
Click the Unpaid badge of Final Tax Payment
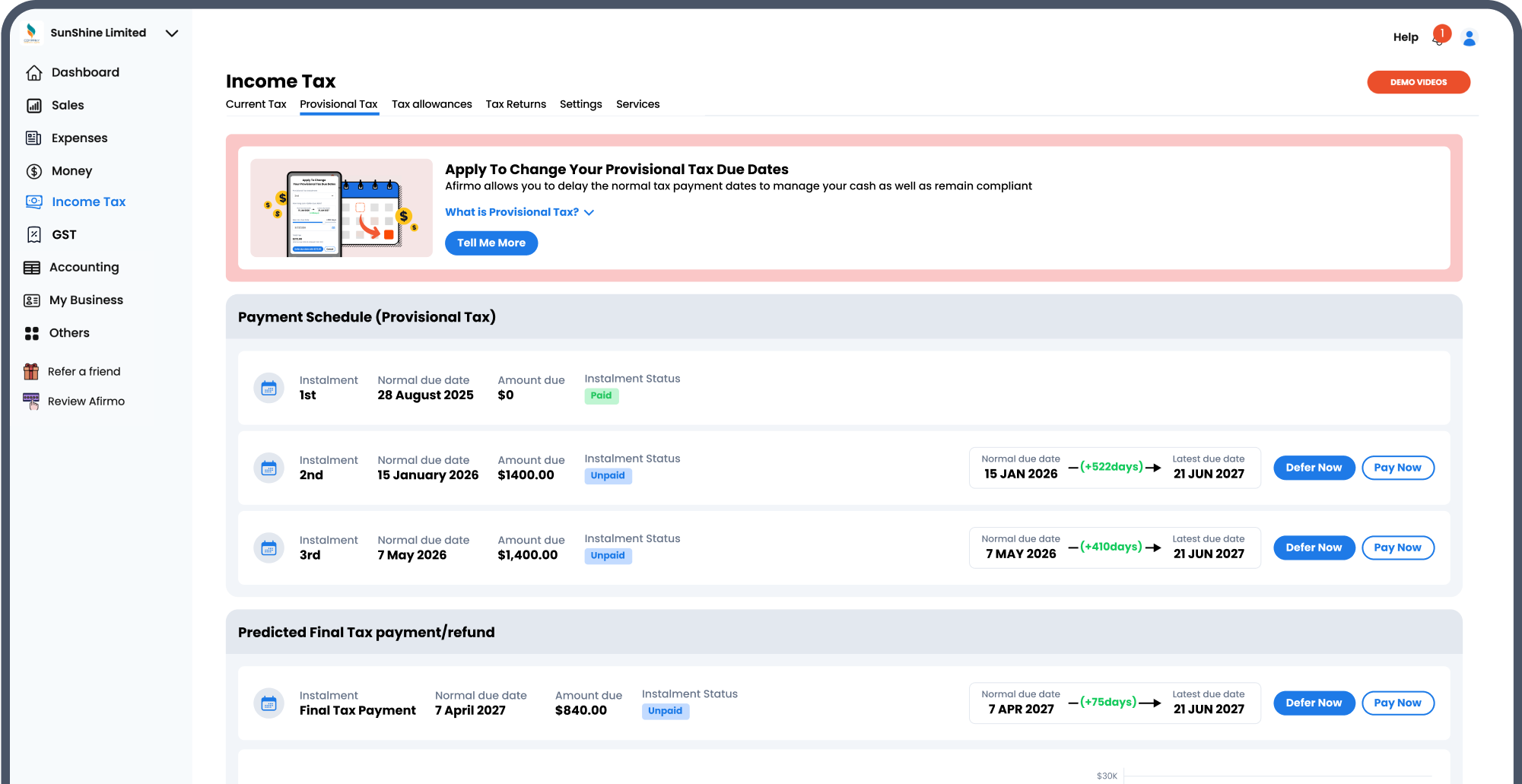tap(666, 710)
